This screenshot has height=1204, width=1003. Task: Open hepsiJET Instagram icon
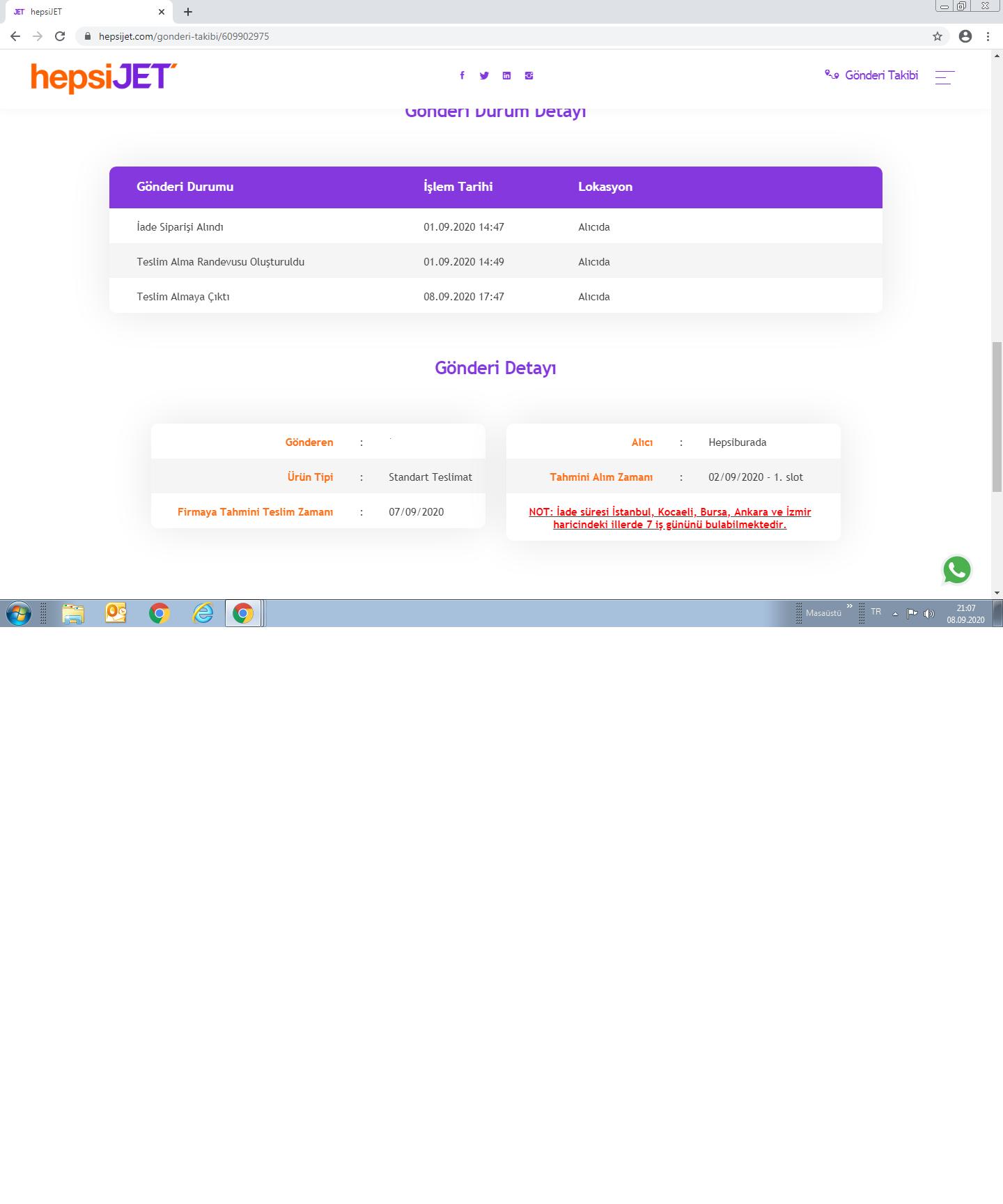(529, 75)
